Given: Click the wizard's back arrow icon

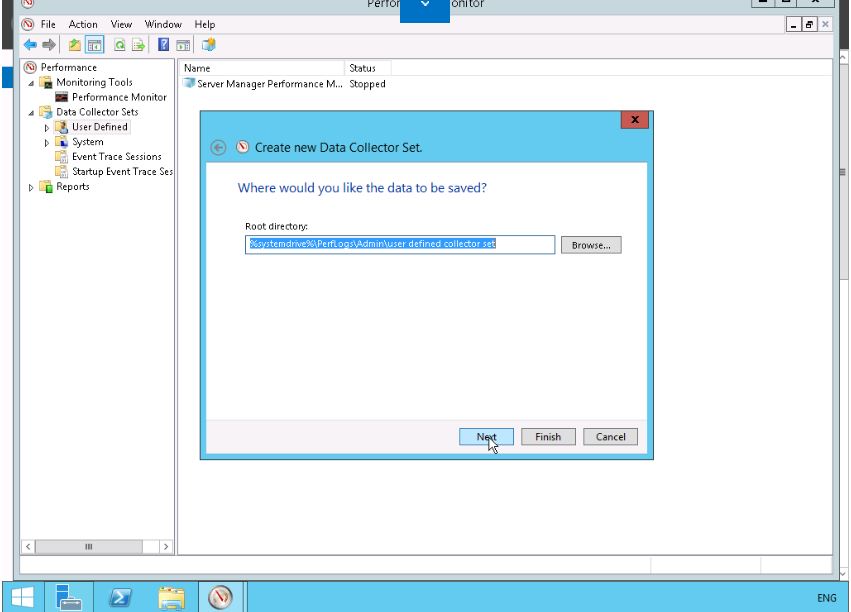Looking at the screenshot, I should [218, 148].
